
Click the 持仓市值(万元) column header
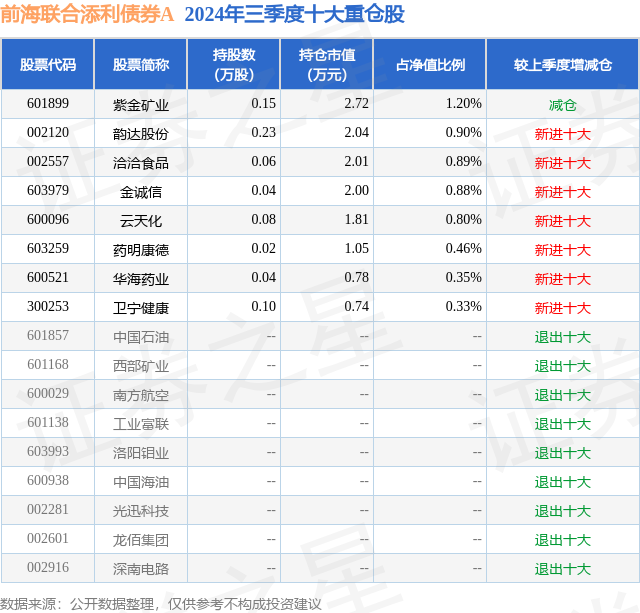point(327,64)
